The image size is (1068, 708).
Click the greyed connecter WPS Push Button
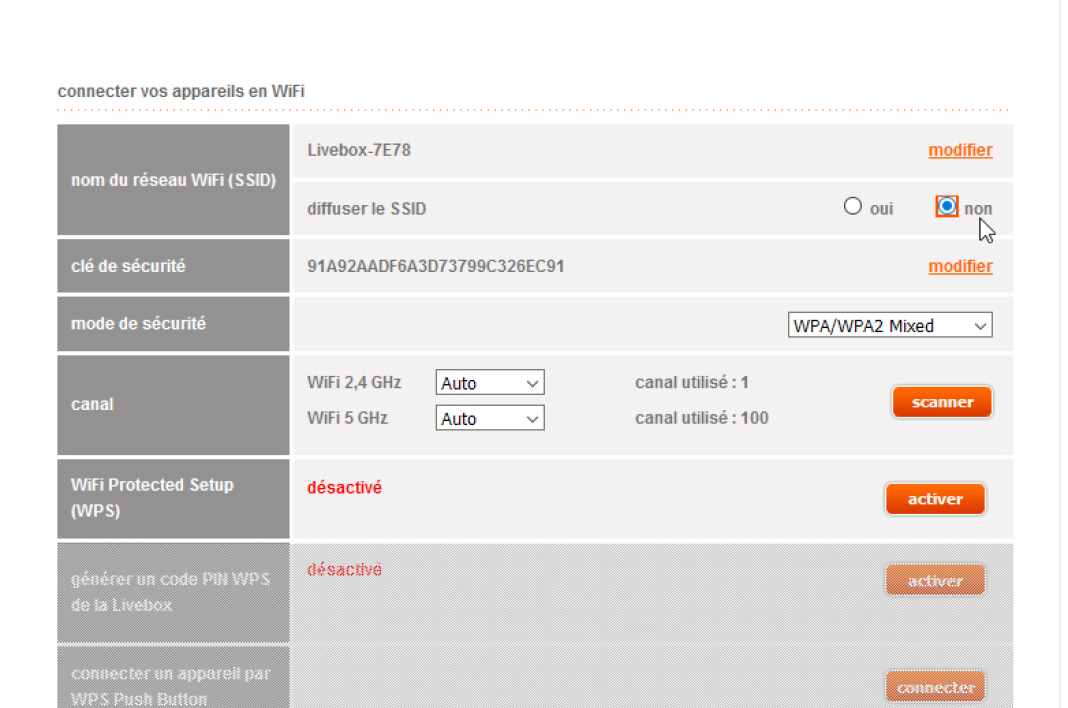click(x=935, y=688)
